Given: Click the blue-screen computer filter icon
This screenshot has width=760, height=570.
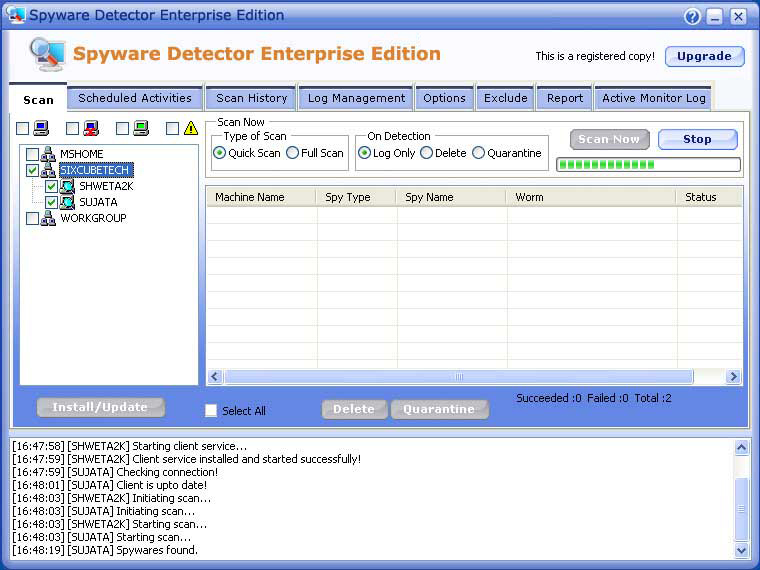Looking at the screenshot, I should pyautogui.click(x=41, y=128).
